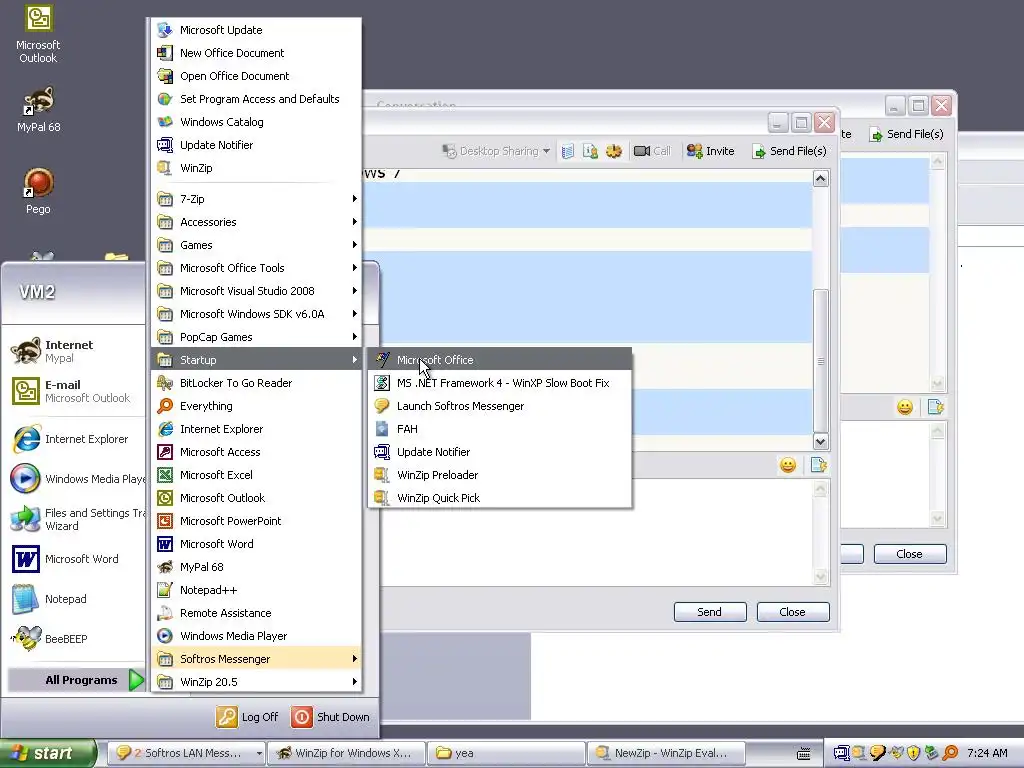Click Close button in back conversation window
Viewport: 1024px width, 768px height.
[x=910, y=554]
